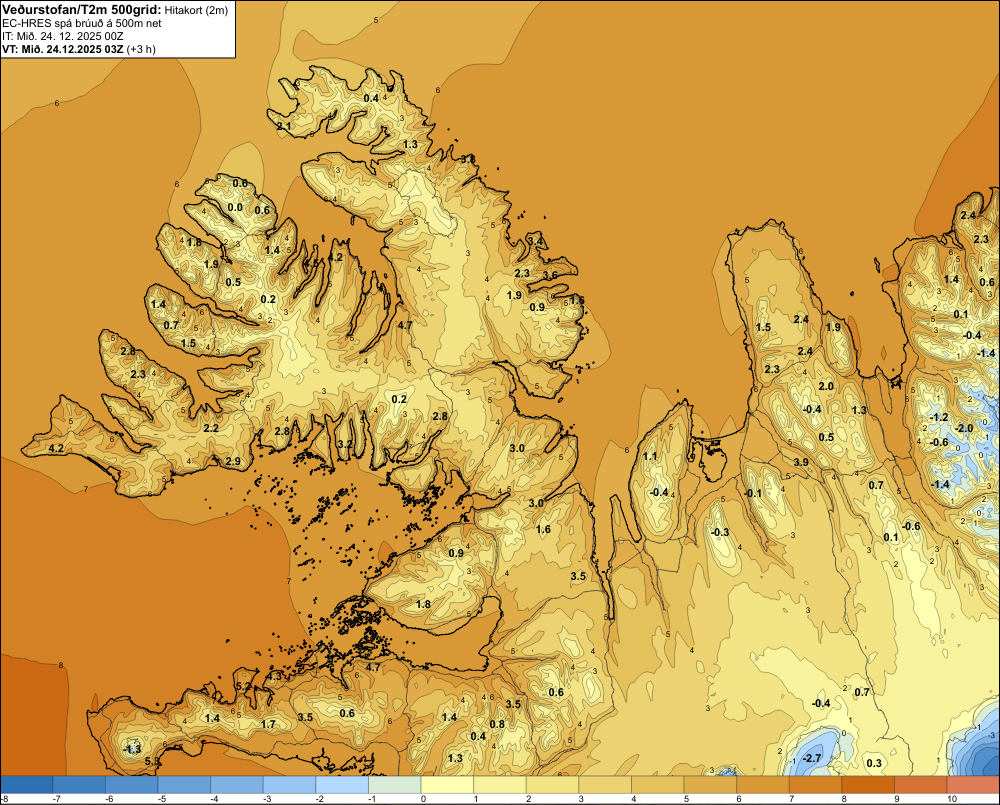Click the initial time "IT: Mið. 24. 12. 2025 00Z"
This screenshot has width=1000, height=805.
[64, 36]
